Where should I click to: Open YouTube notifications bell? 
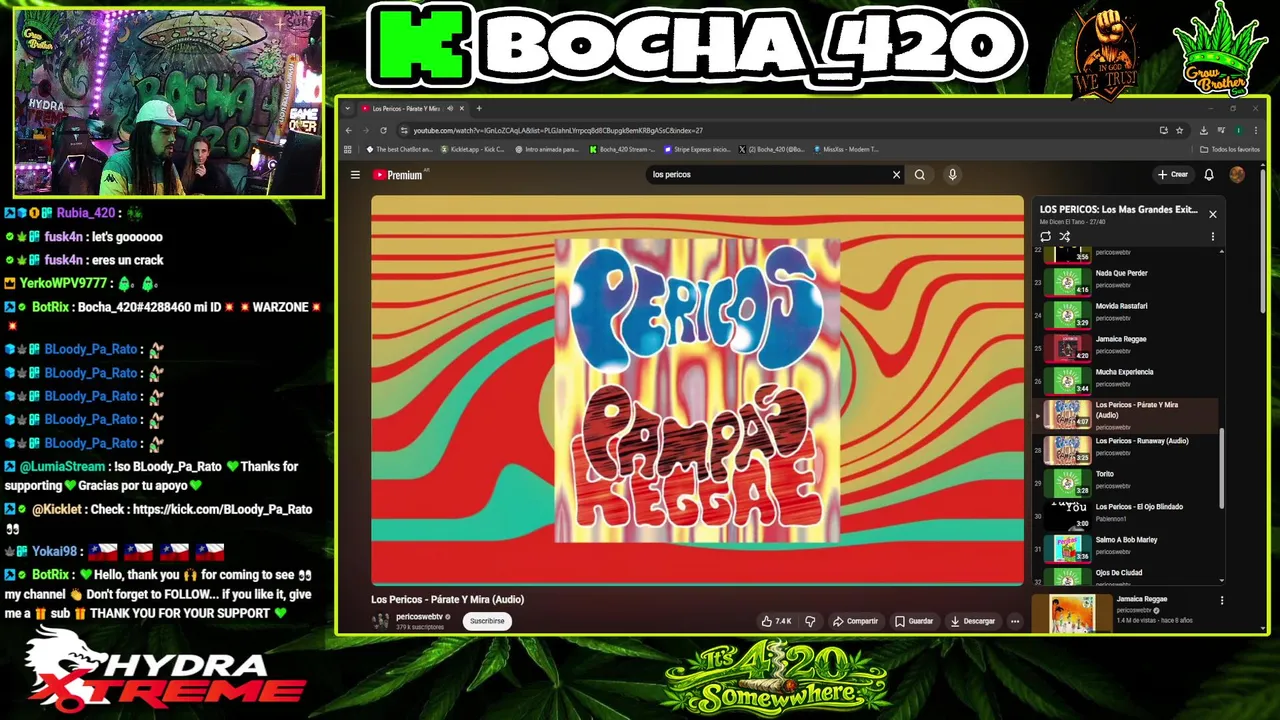tap(1209, 175)
